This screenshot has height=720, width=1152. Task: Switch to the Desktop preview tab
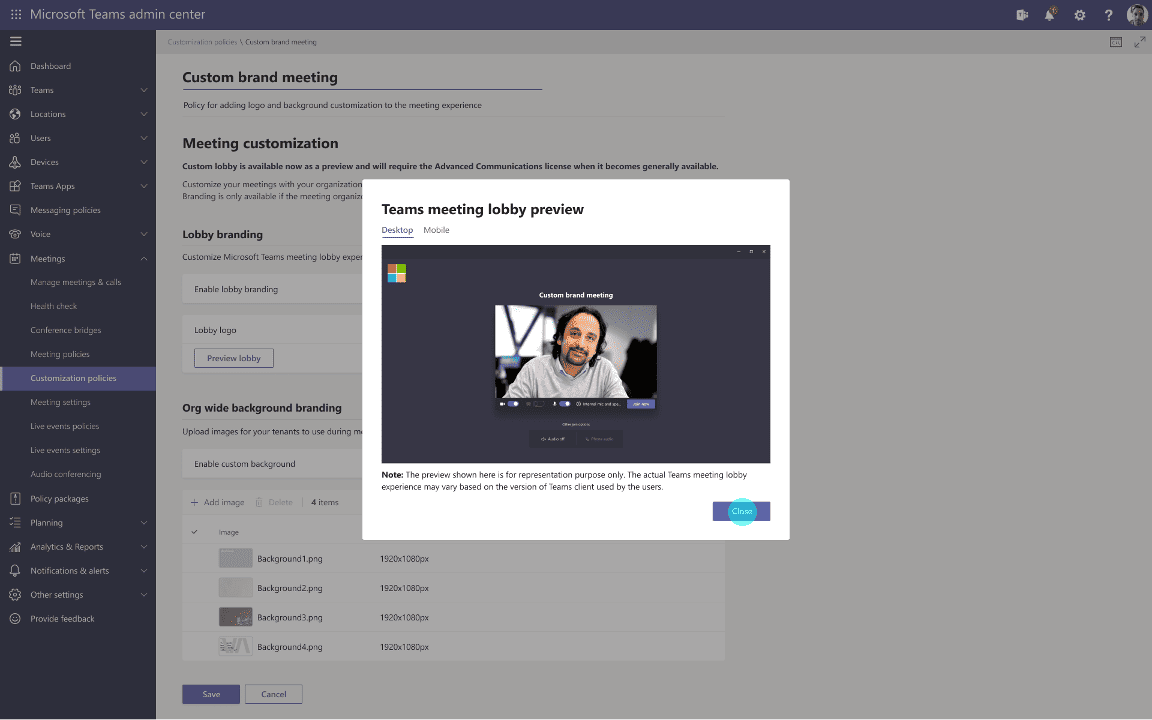tap(397, 230)
